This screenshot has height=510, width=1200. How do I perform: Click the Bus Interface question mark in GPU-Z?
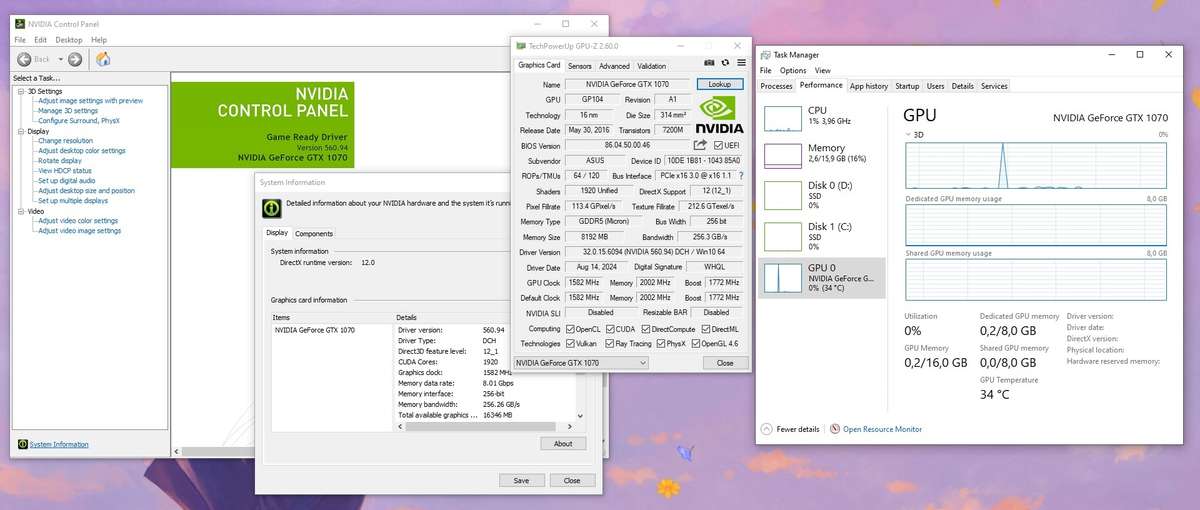[740, 175]
